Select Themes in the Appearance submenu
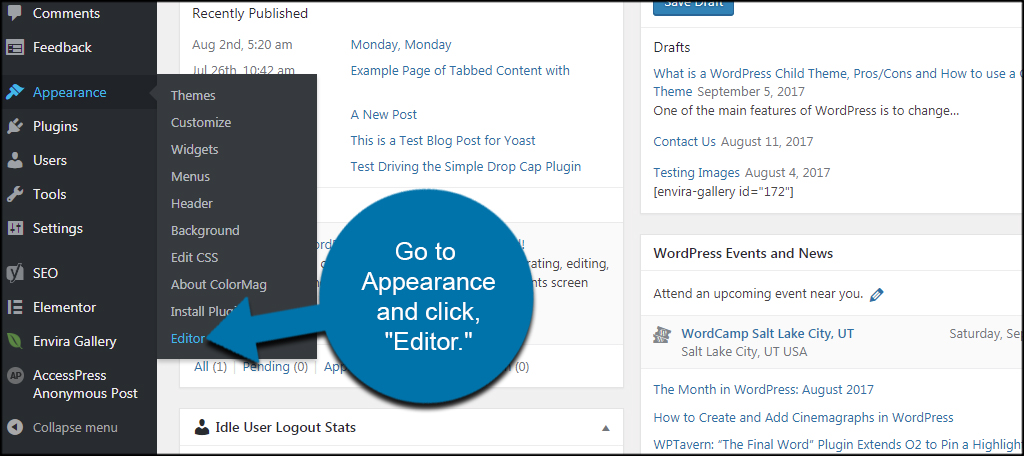Viewport: 1024px width, 456px height. coord(193,95)
